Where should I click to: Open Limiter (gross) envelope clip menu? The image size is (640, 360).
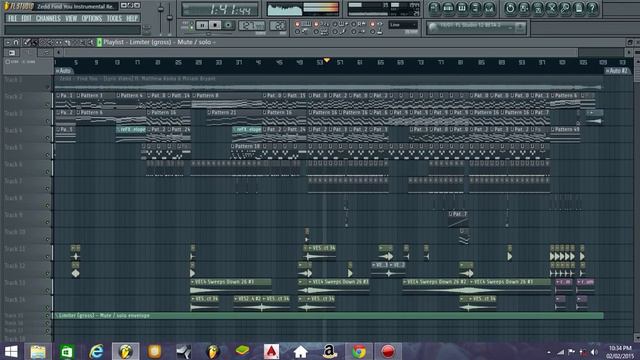click(56, 316)
